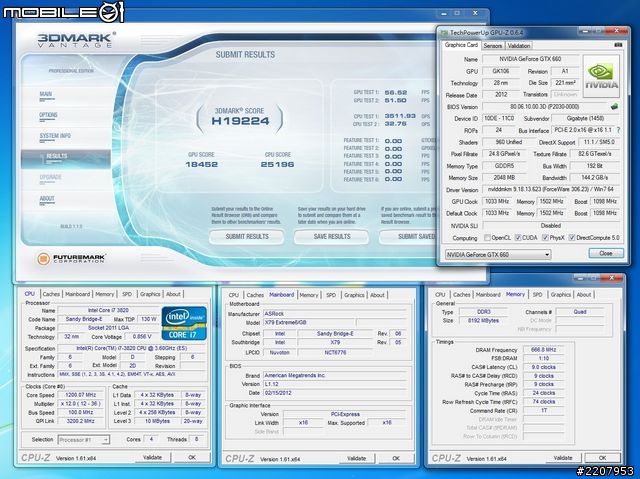Click the SAVE RESULTS button
The width and height of the screenshot is (640, 479).
pos(331,237)
